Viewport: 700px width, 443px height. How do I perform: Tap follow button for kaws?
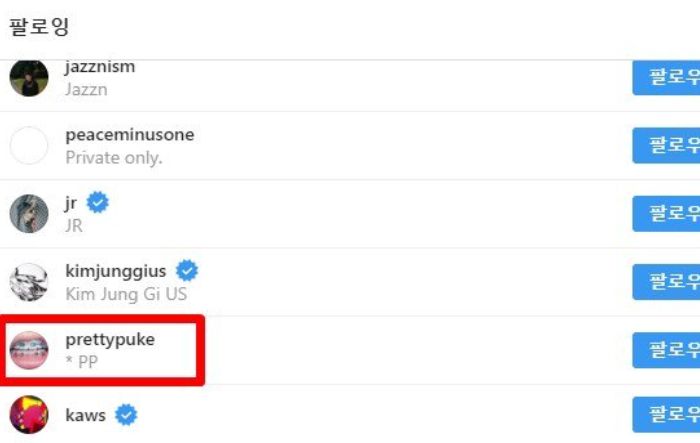[x=667, y=415]
